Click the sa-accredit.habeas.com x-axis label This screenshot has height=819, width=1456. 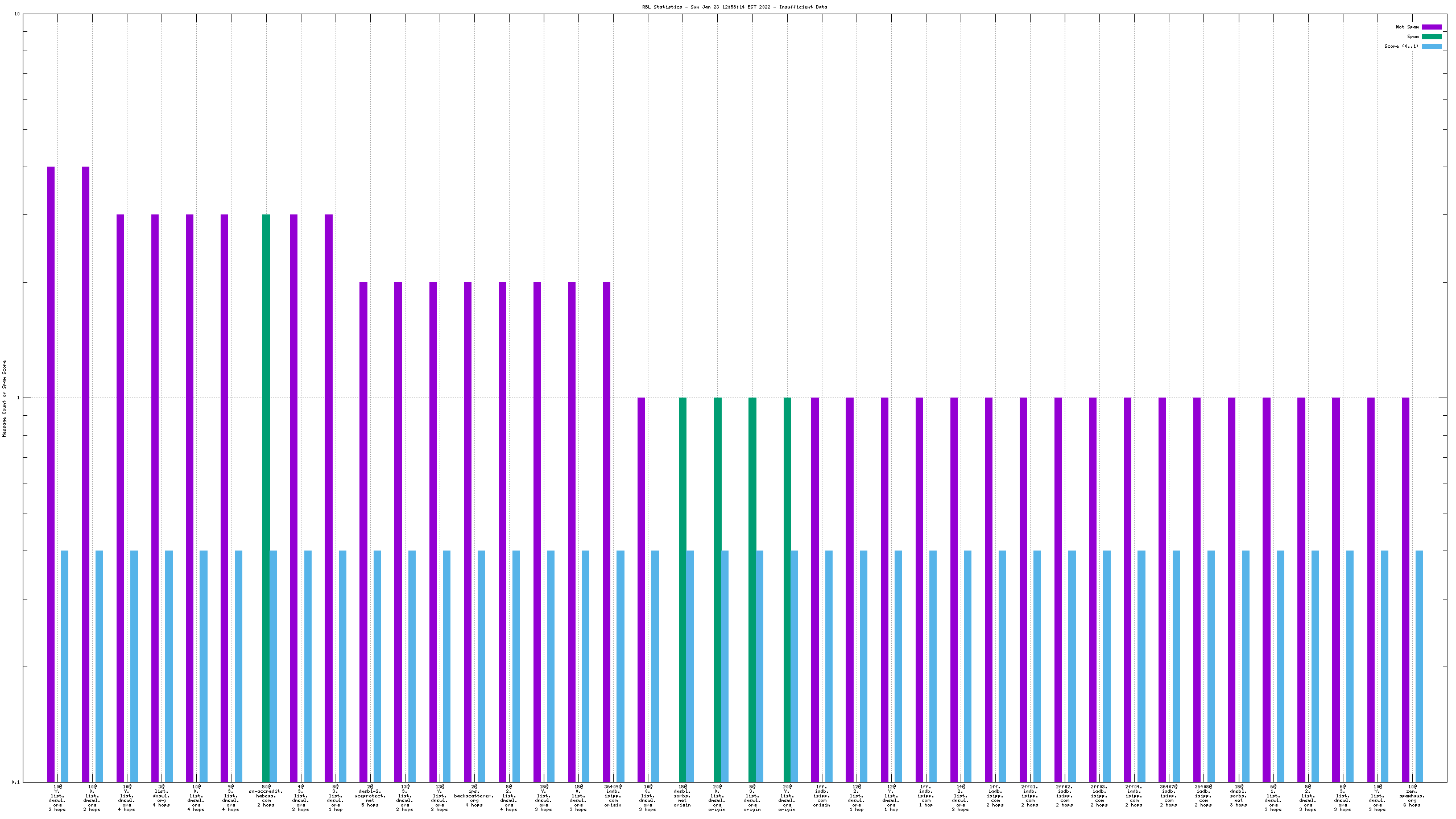pos(266,796)
